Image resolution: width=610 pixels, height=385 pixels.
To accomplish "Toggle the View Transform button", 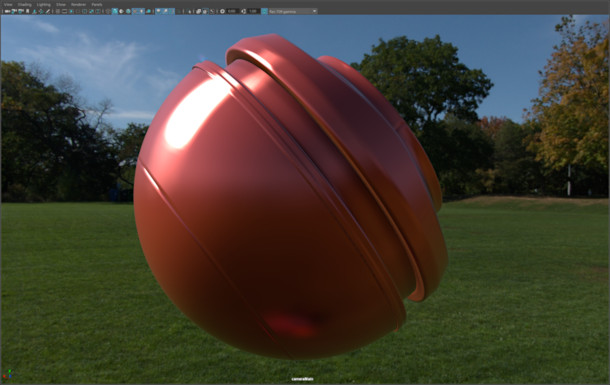I will pyautogui.click(x=265, y=11).
